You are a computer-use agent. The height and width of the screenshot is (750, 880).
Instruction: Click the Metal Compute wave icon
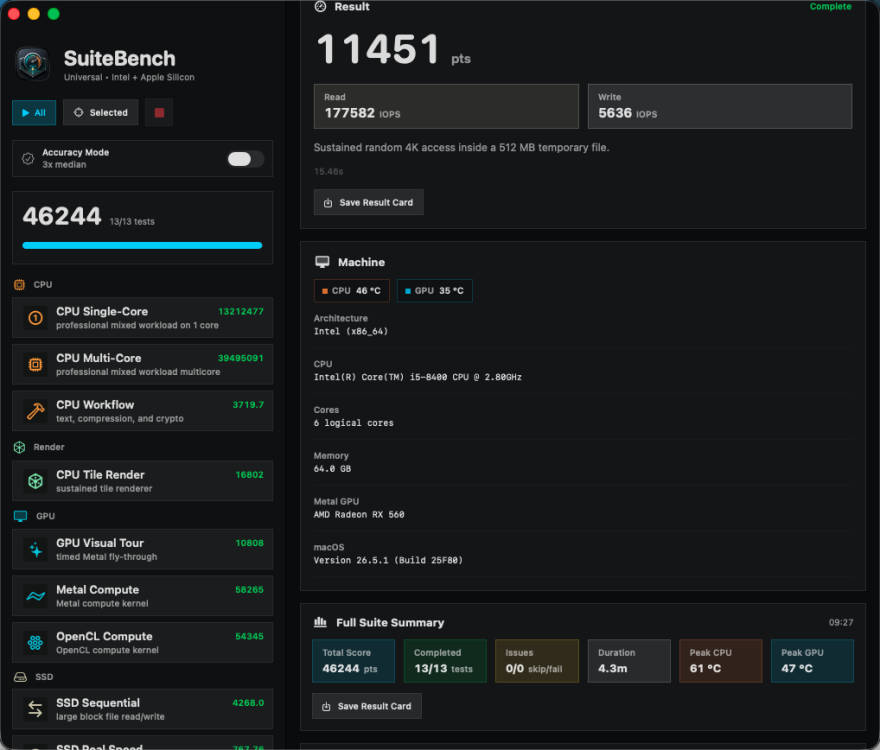click(35, 596)
